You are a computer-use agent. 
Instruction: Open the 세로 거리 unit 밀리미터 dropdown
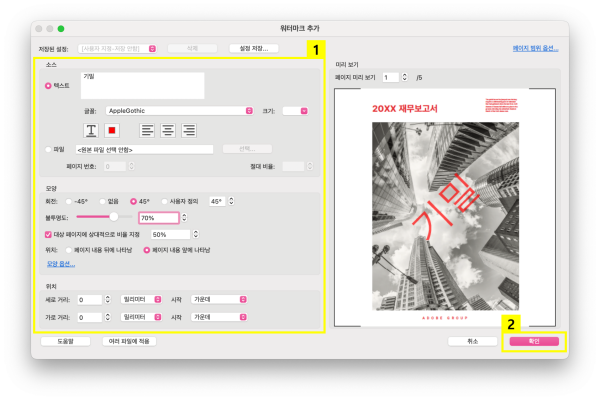[x=141, y=299]
